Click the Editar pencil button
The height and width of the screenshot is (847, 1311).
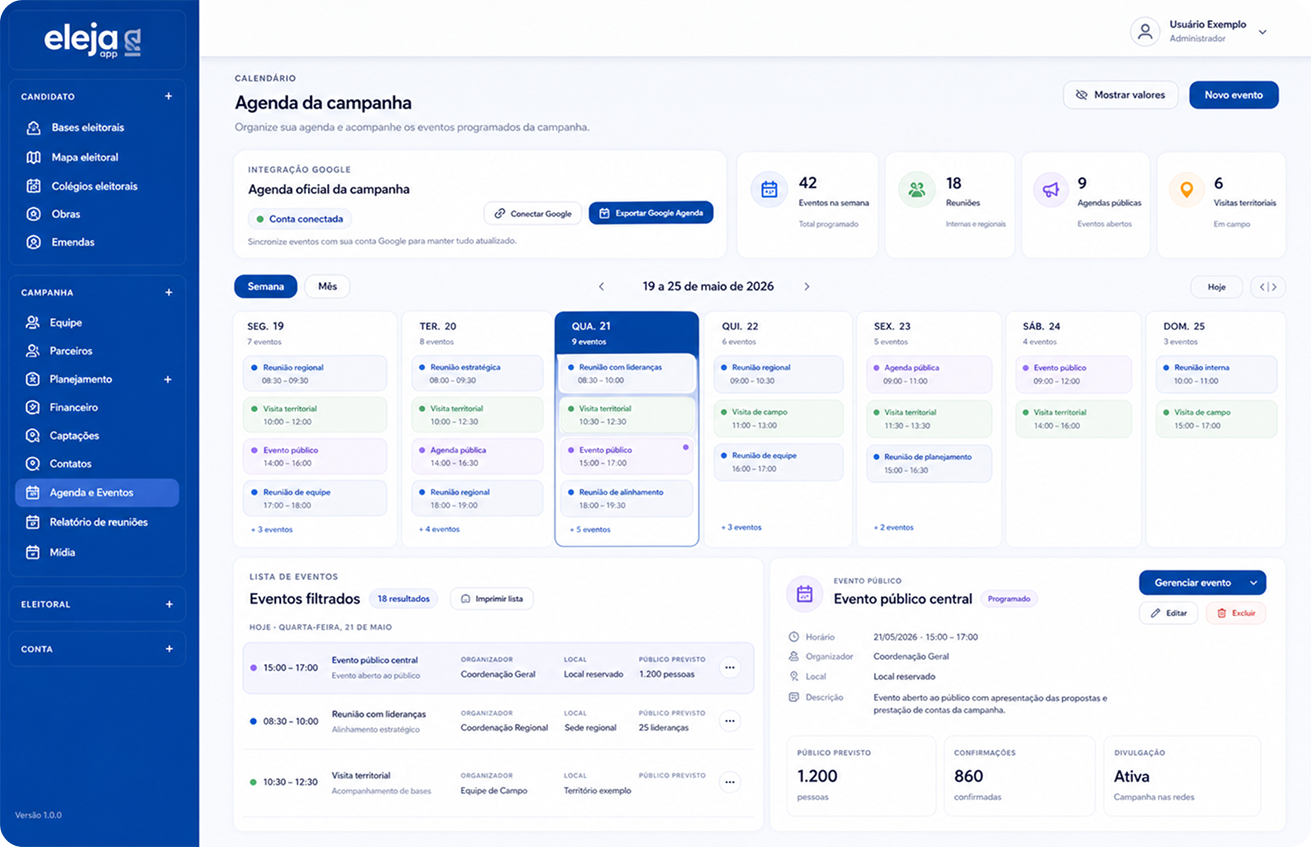click(x=1168, y=613)
